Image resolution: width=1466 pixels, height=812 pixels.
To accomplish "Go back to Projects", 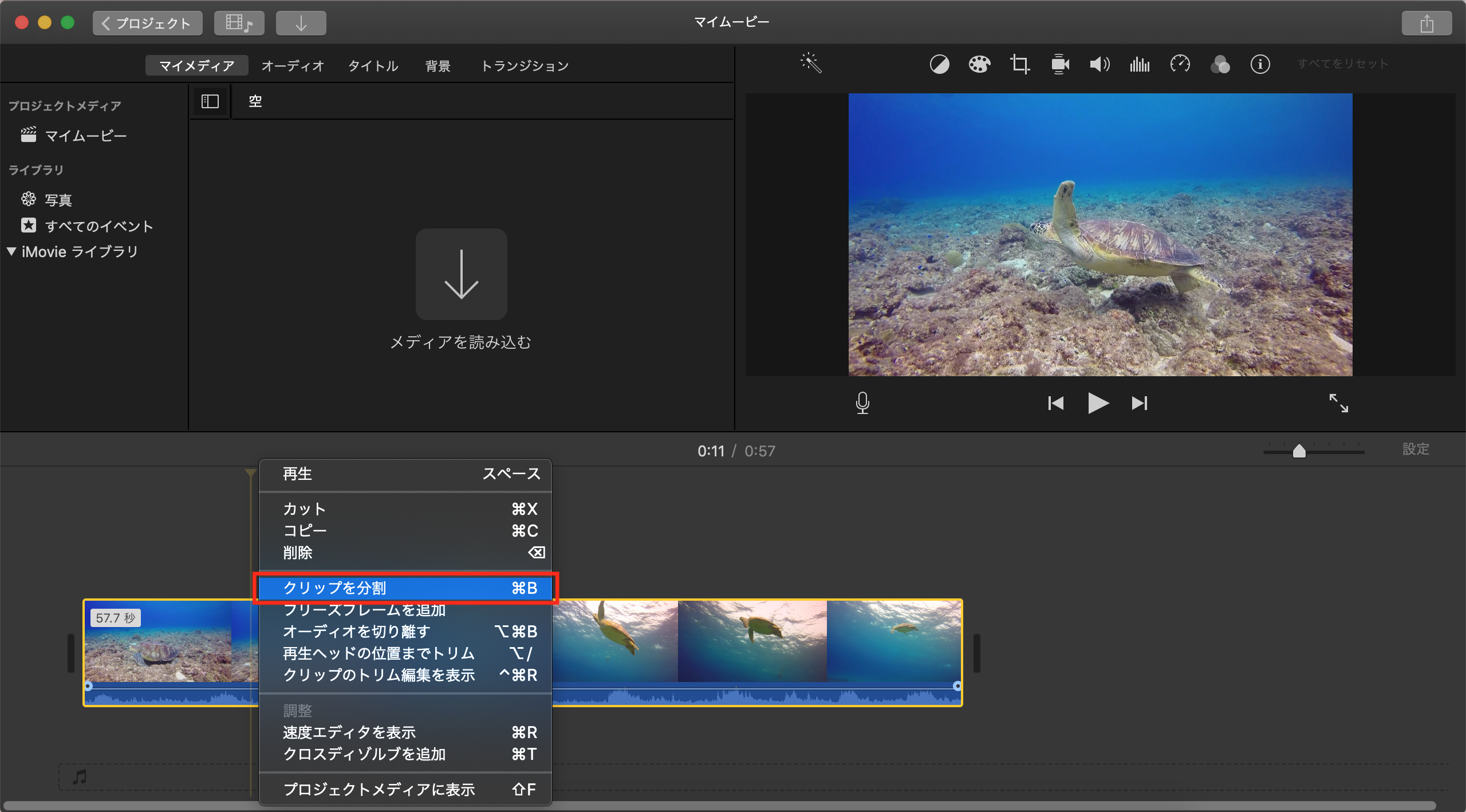I will click(148, 23).
